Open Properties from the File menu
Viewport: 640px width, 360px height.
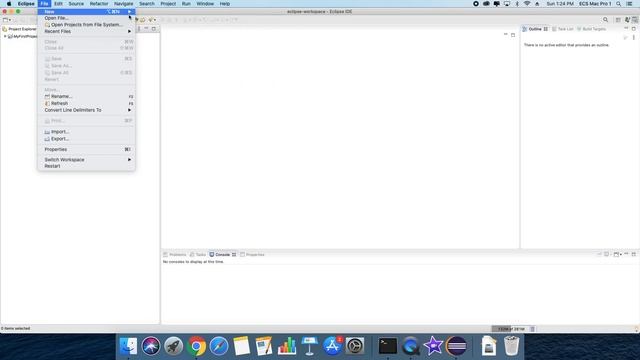tap(87, 149)
